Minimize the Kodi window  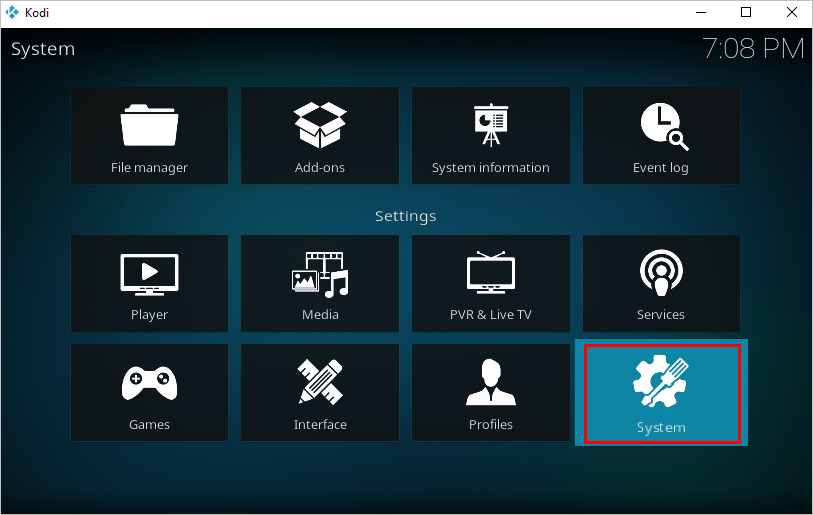[x=701, y=12]
